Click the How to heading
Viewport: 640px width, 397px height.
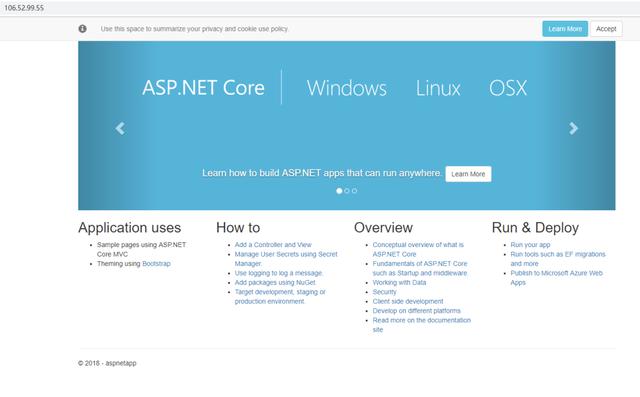(238, 228)
